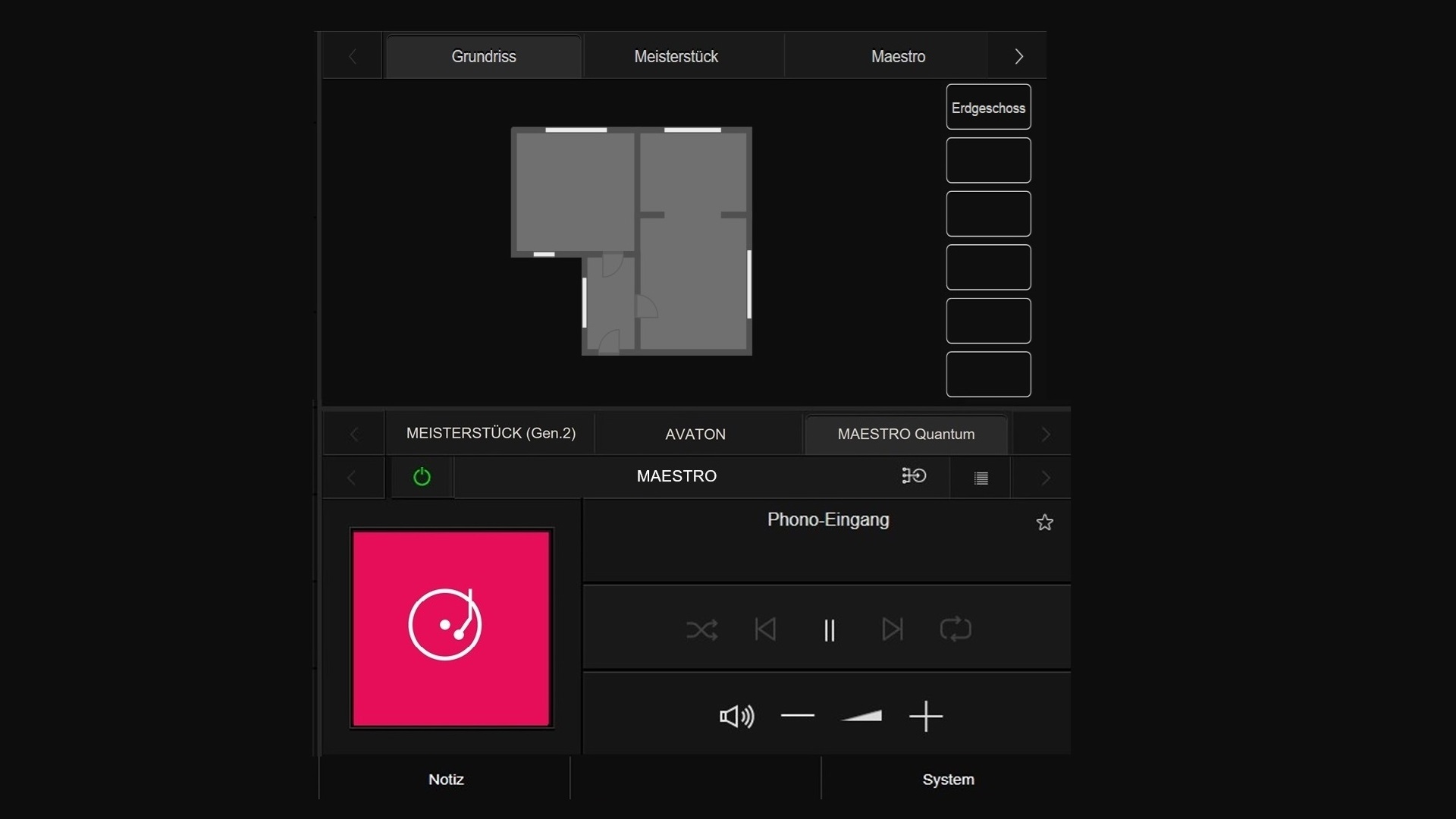1456x819 pixels.
Task: Skip to the next track
Action: [x=893, y=629]
